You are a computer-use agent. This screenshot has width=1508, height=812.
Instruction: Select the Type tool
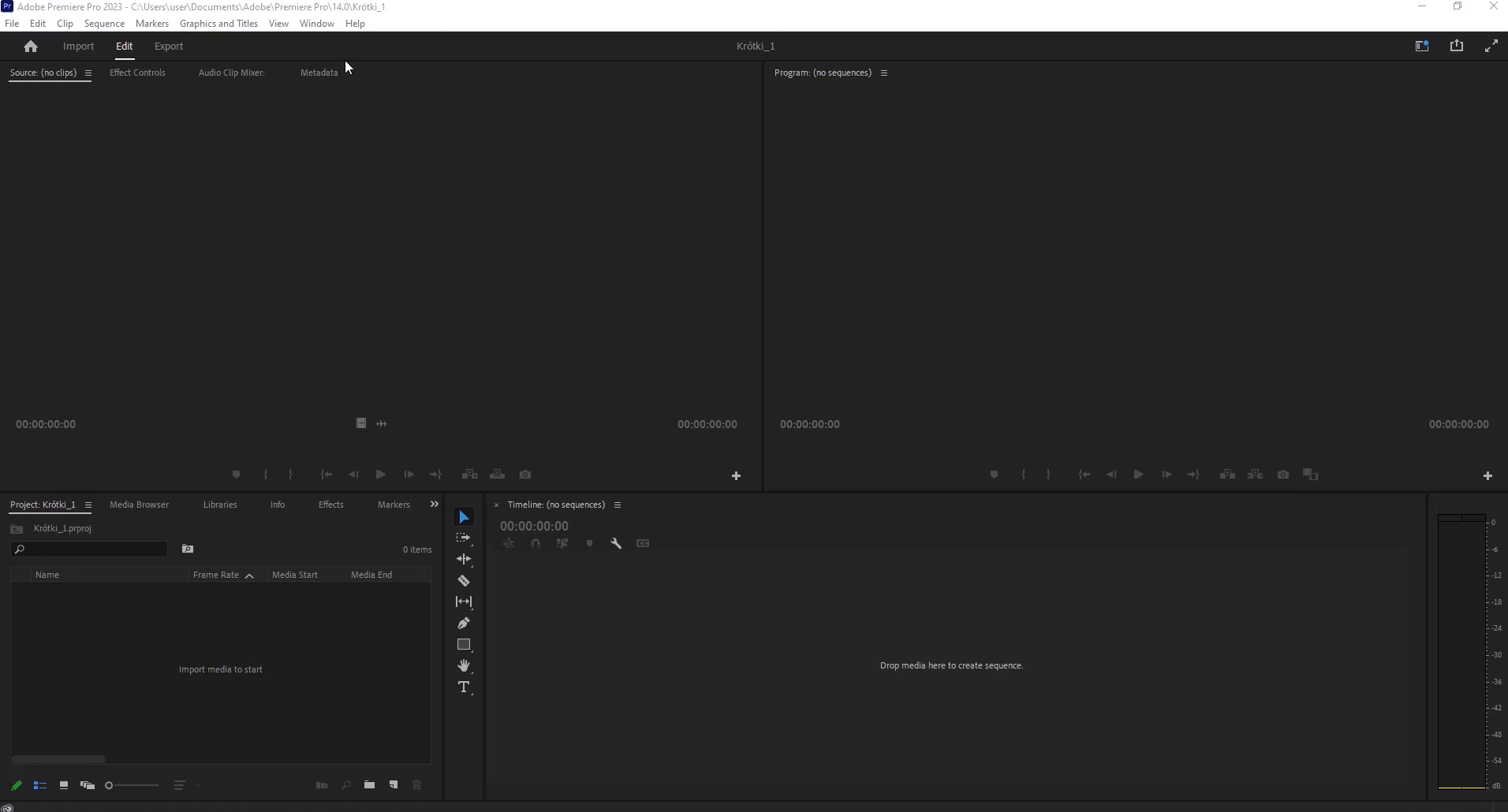(x=464, y=687)
